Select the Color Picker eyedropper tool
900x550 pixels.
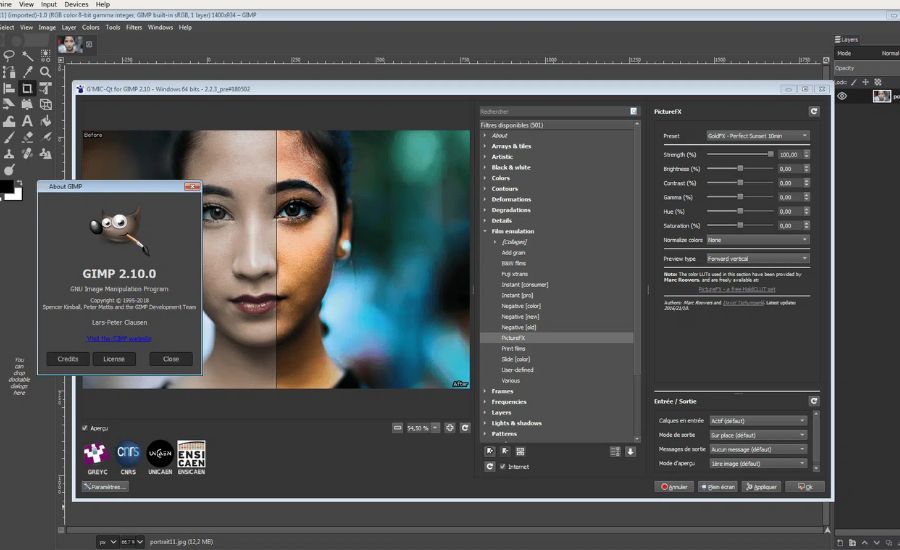tap(27, 72)
